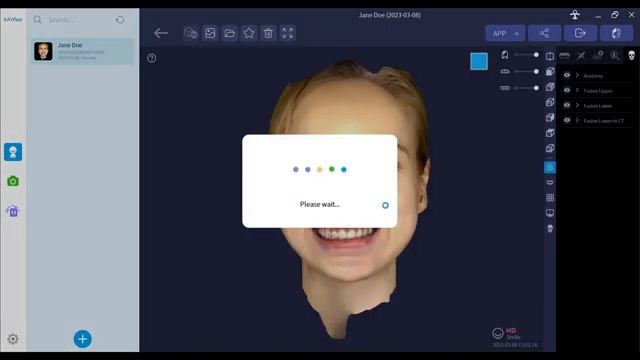Open the folder icon in toolbar
640x360 pixels.
click(229, 33)
